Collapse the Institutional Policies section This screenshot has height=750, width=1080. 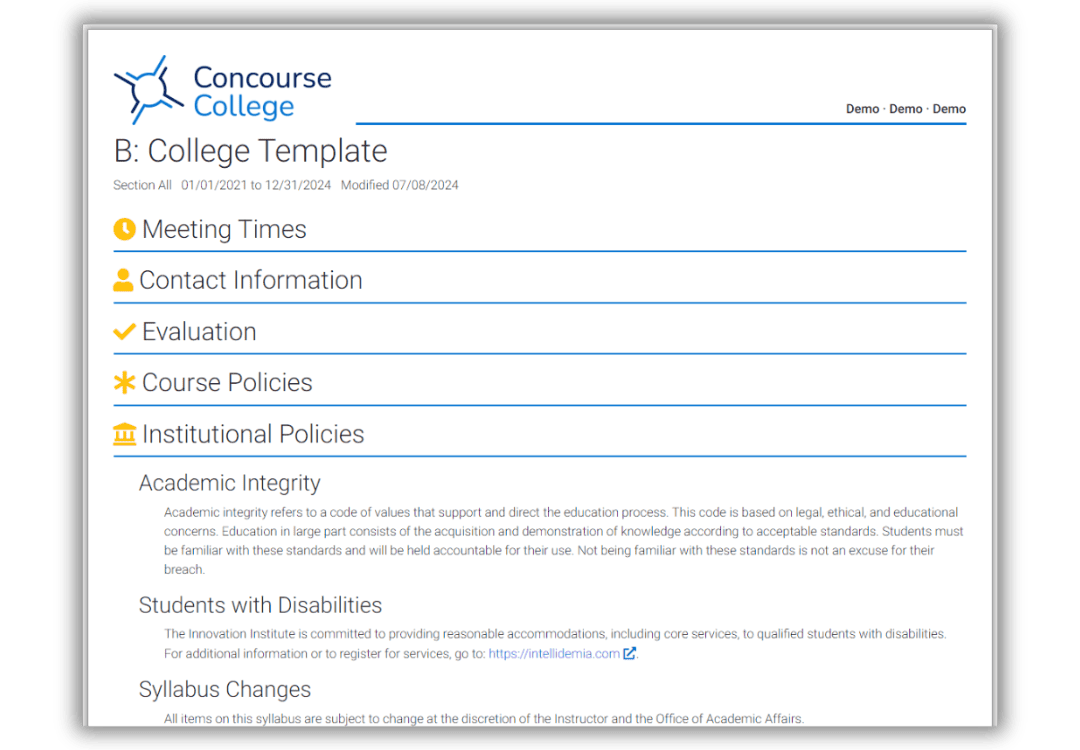[x=253, y=434]
